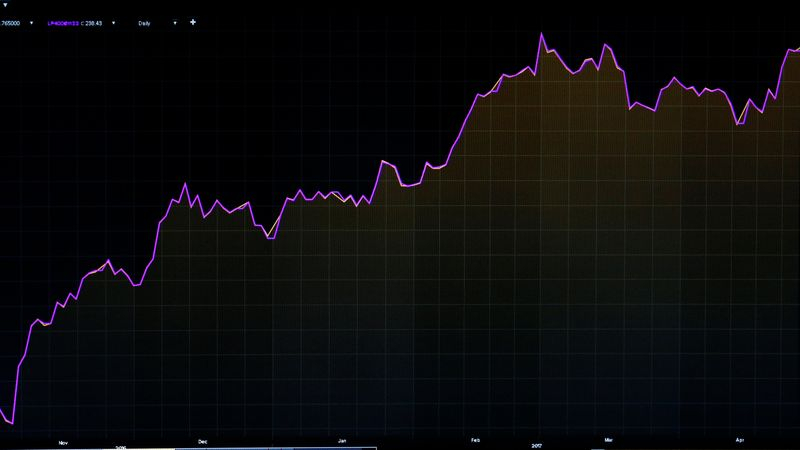Image resolution: width=800 pixels, height=450 pixels.
Task: Click the lowest point of the purple line
Action: coord(12,423)
